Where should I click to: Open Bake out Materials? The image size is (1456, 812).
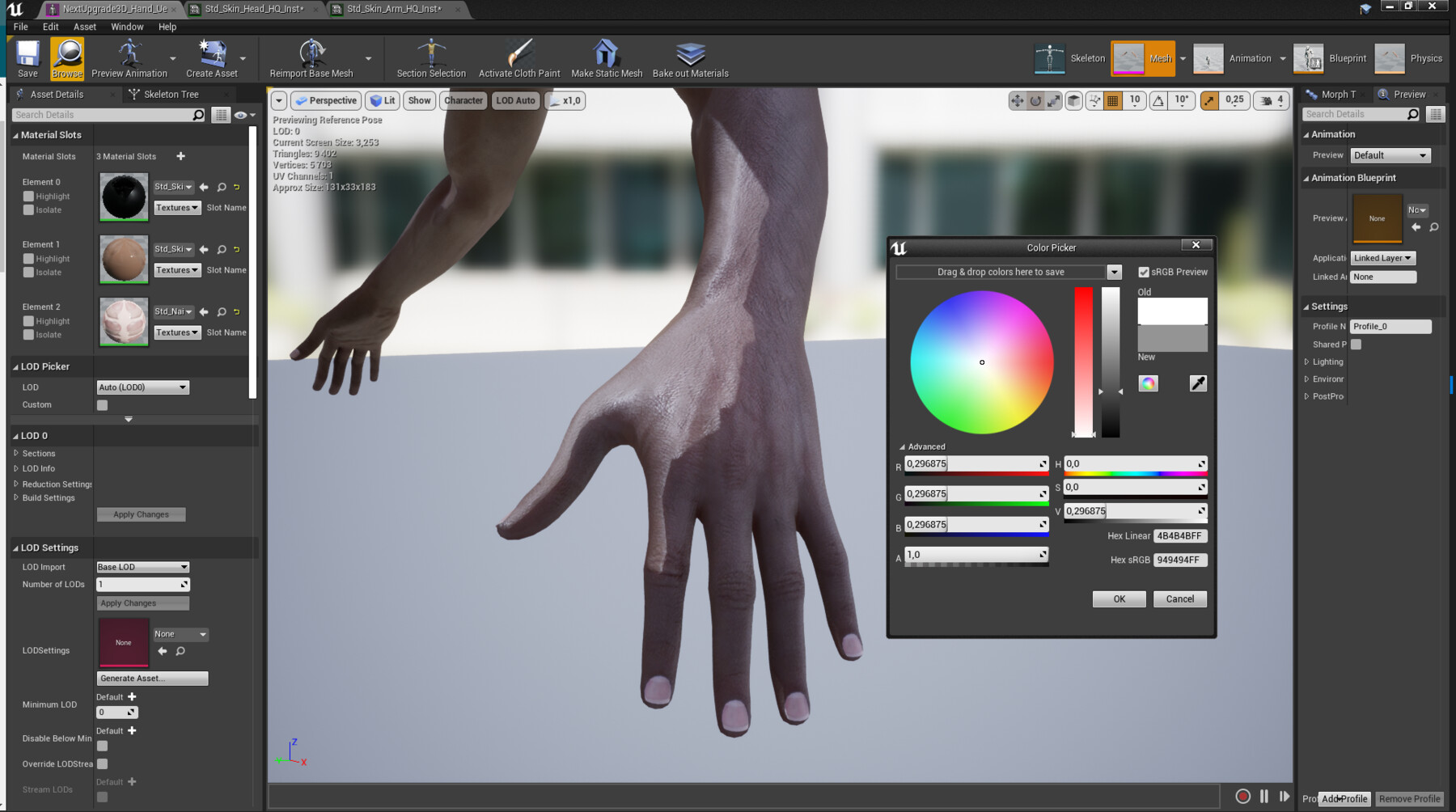[x=689, y=57]
